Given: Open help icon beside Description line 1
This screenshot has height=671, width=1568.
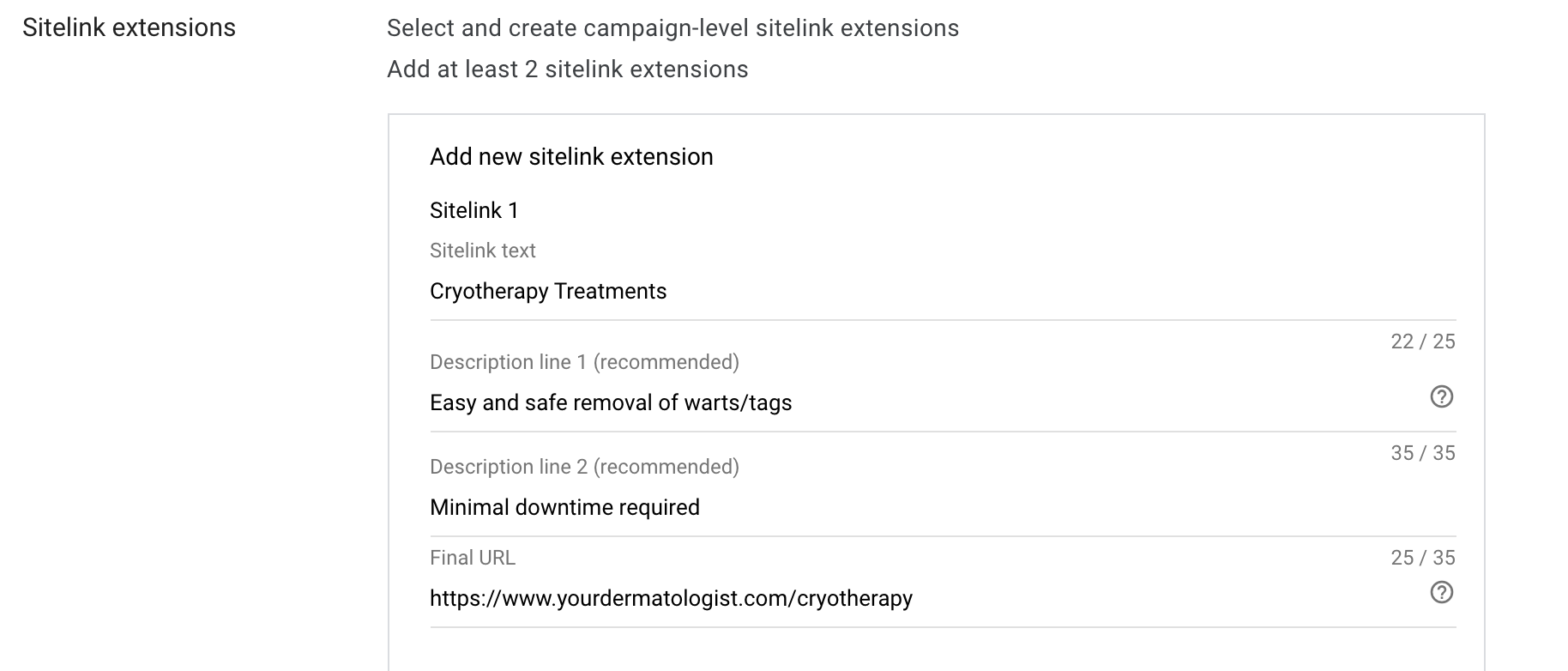Looking at the screenshot, I should (x=1442, y=396).
